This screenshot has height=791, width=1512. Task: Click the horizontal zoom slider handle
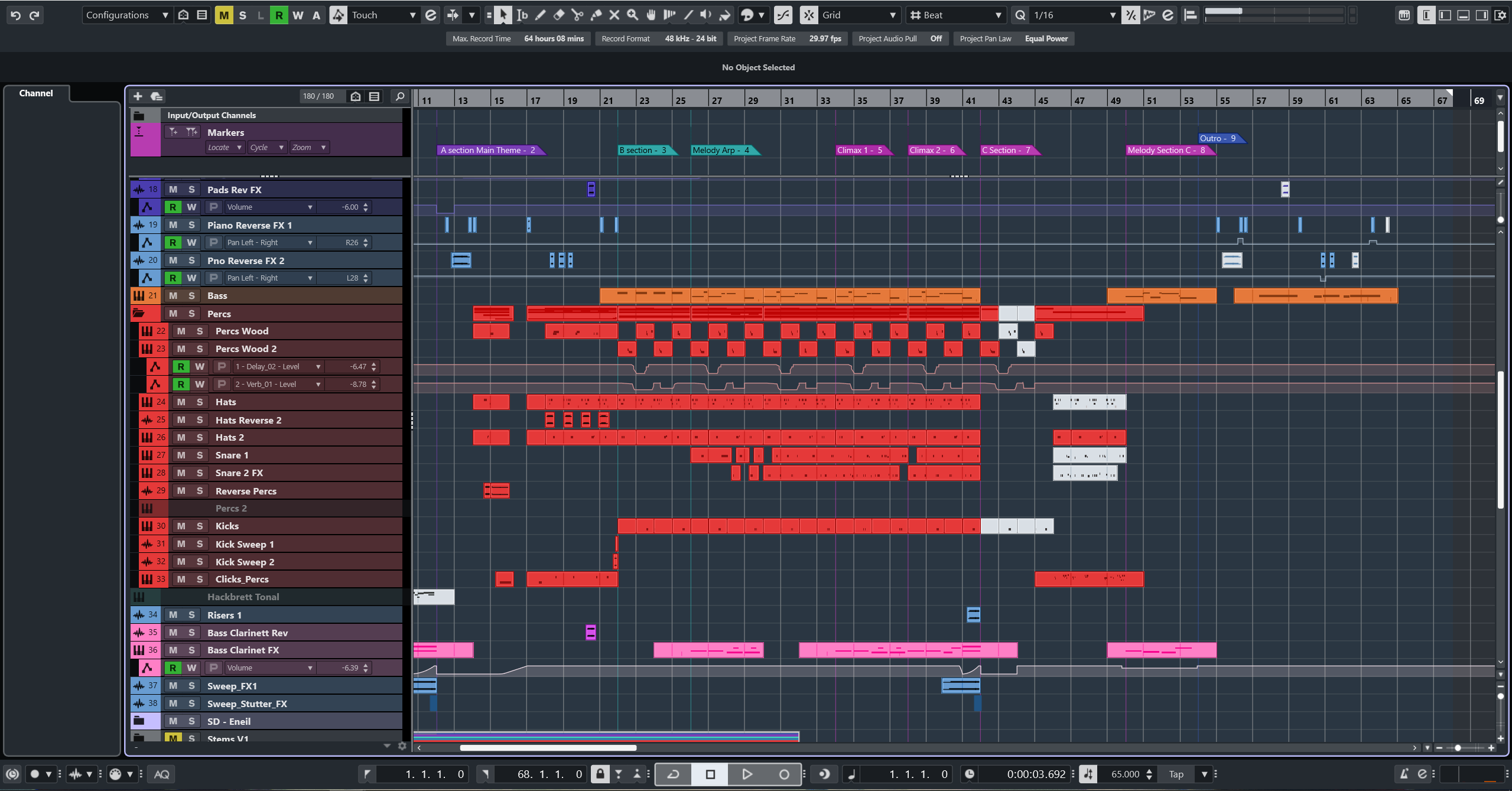[x=1458, y=748]
